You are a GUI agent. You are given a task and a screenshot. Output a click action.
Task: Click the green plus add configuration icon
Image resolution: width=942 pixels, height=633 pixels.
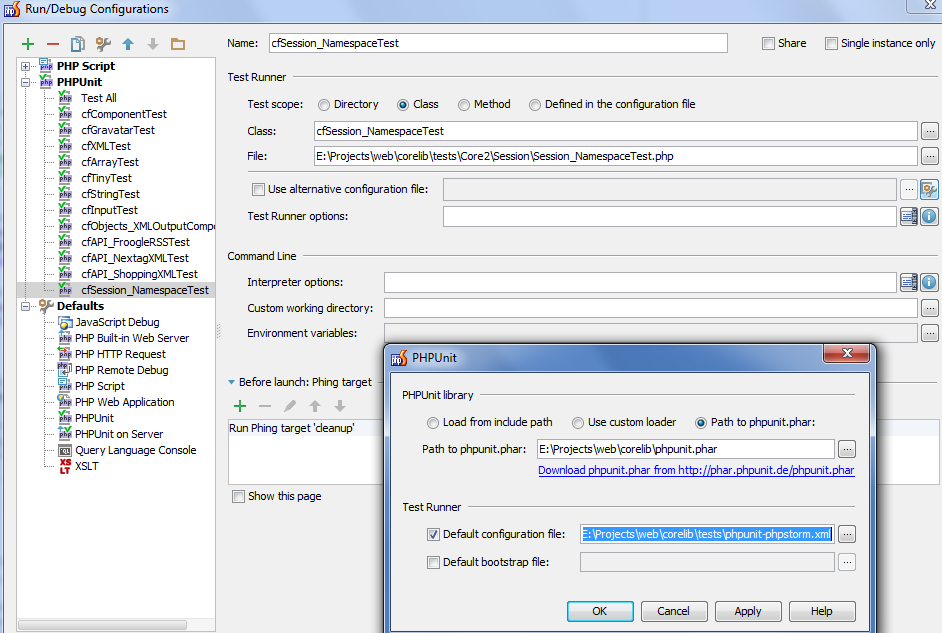28,44
